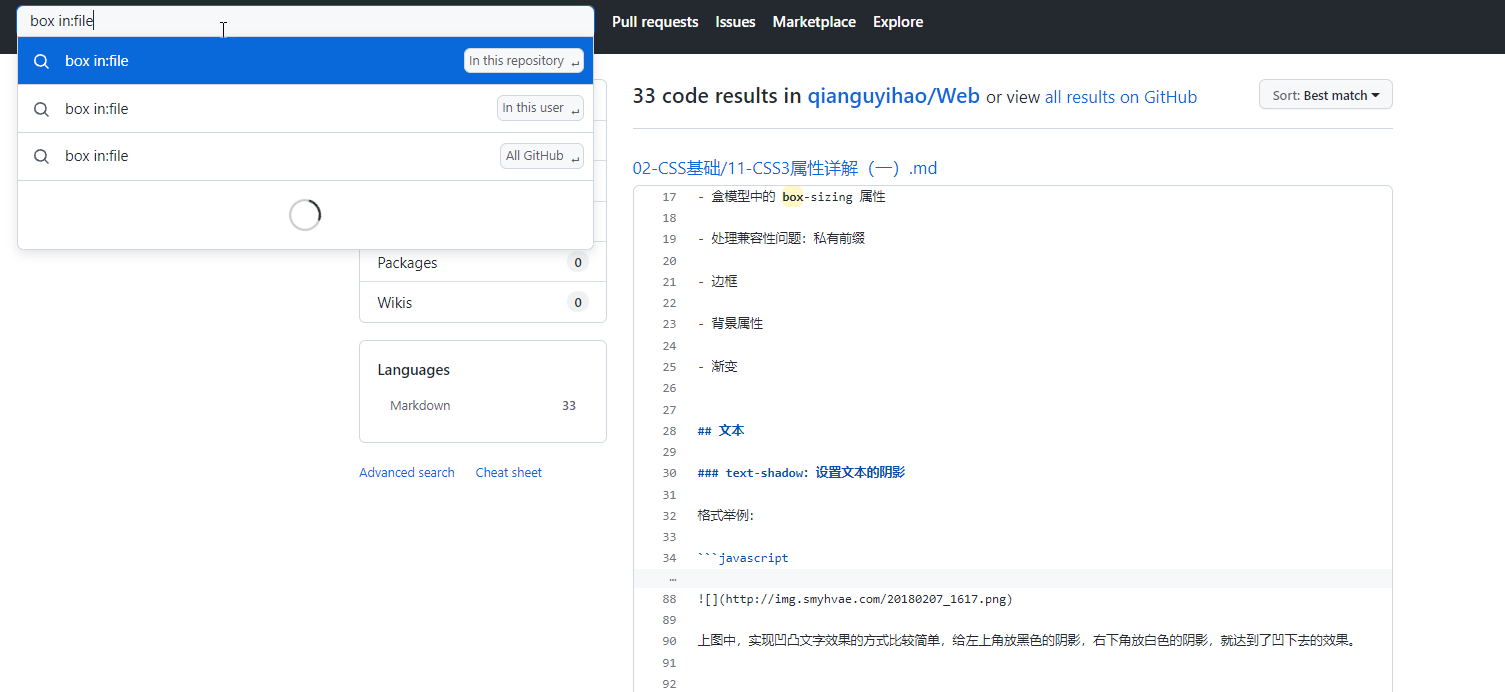Image resolution: width=1505 pixels, height=692 pixels.
Task: Open the Cheat sheet page
Action: (x=508, y=471)
